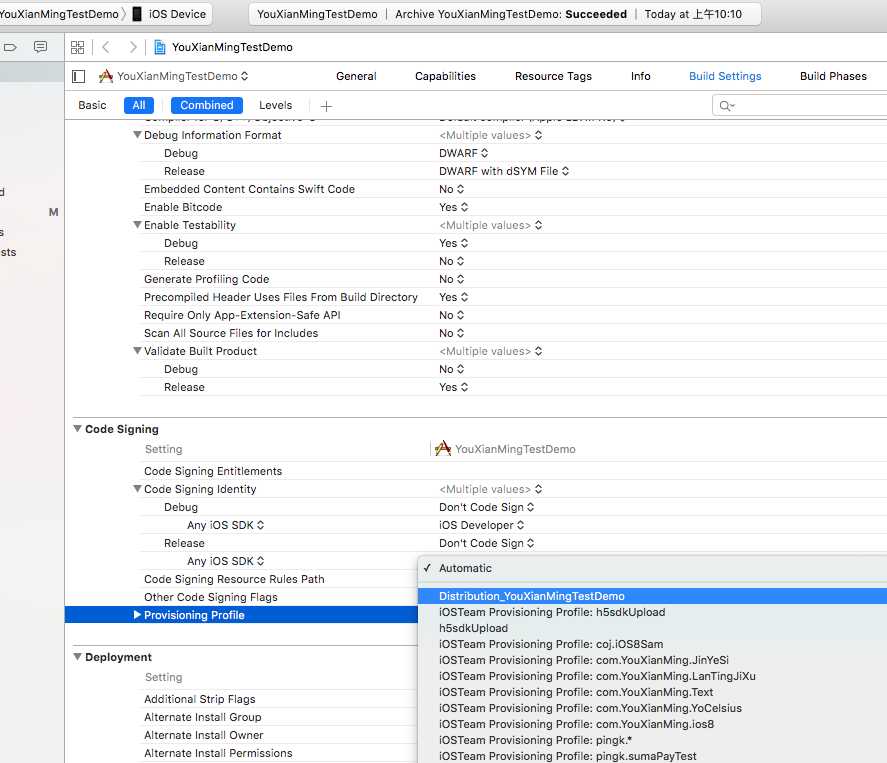Show All build settings

[138, 105]
